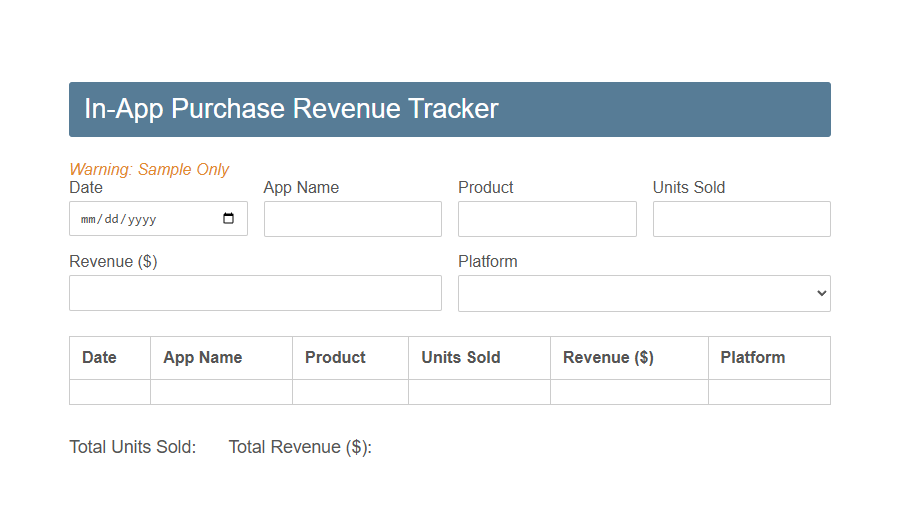This screenshot has height=526, width=900.
Task: Click the Total Units Sold summary label
Action: click(x=133, y=447)
